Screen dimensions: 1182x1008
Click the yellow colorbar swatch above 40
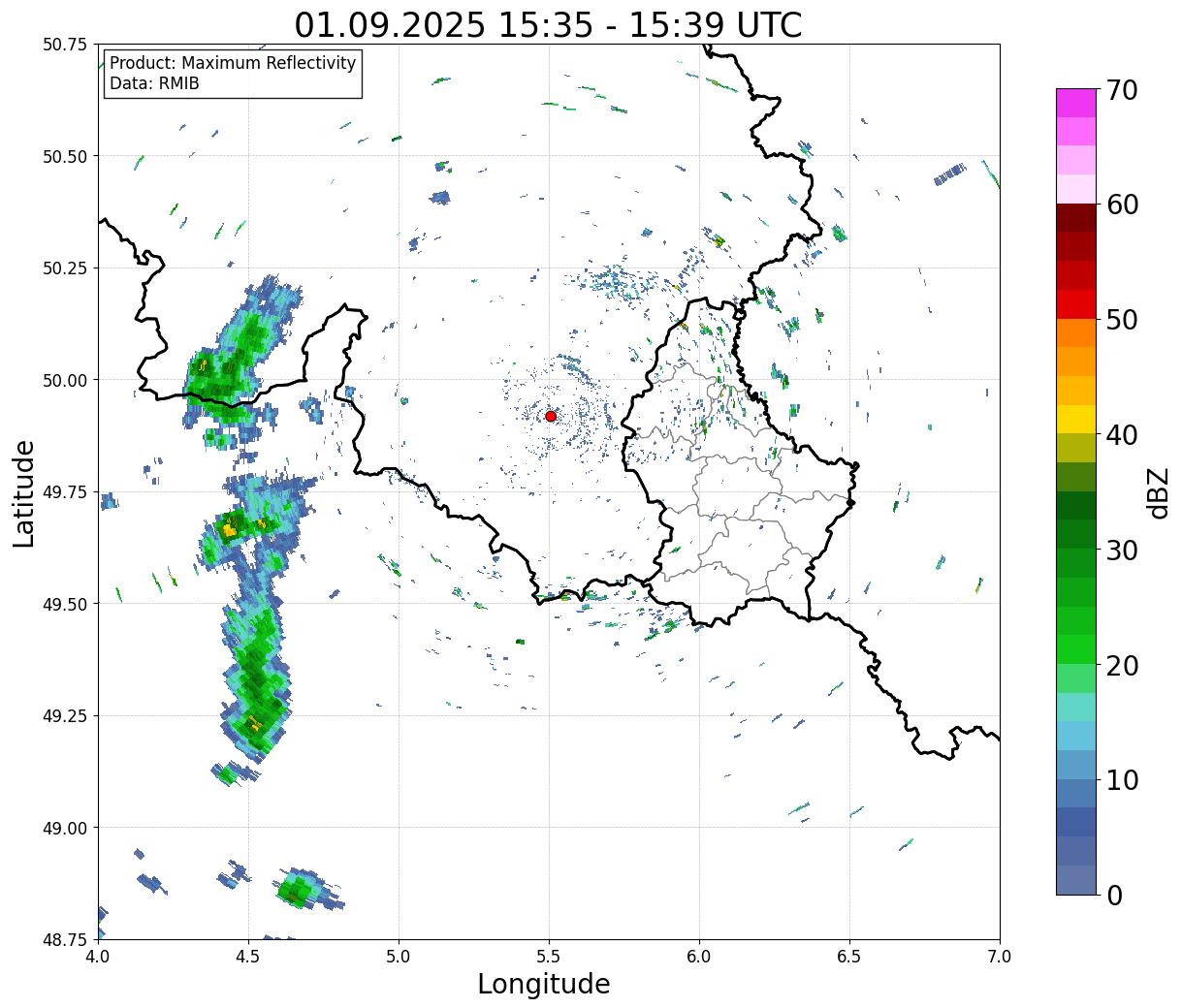pyautogui.click(x=1076, y=420)
